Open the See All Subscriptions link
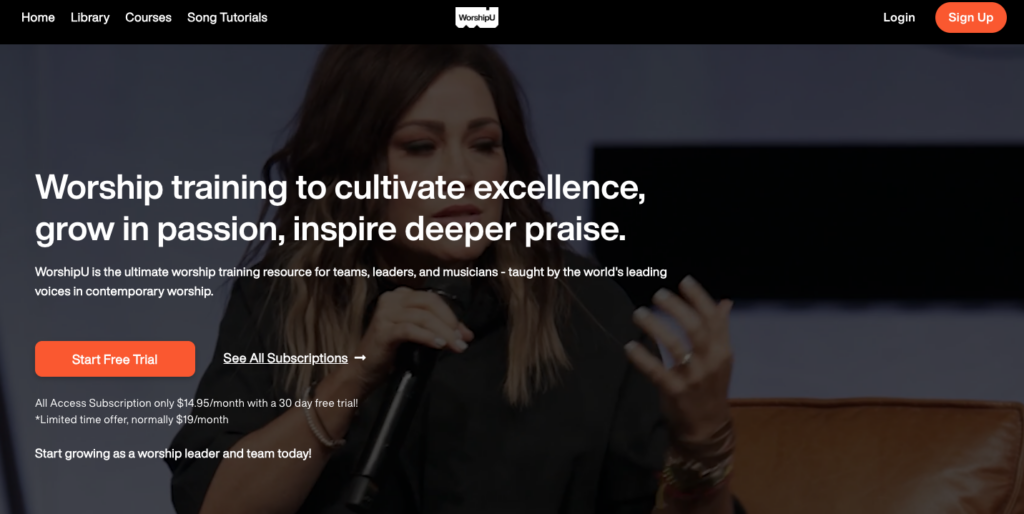 (x=285, y=358)
